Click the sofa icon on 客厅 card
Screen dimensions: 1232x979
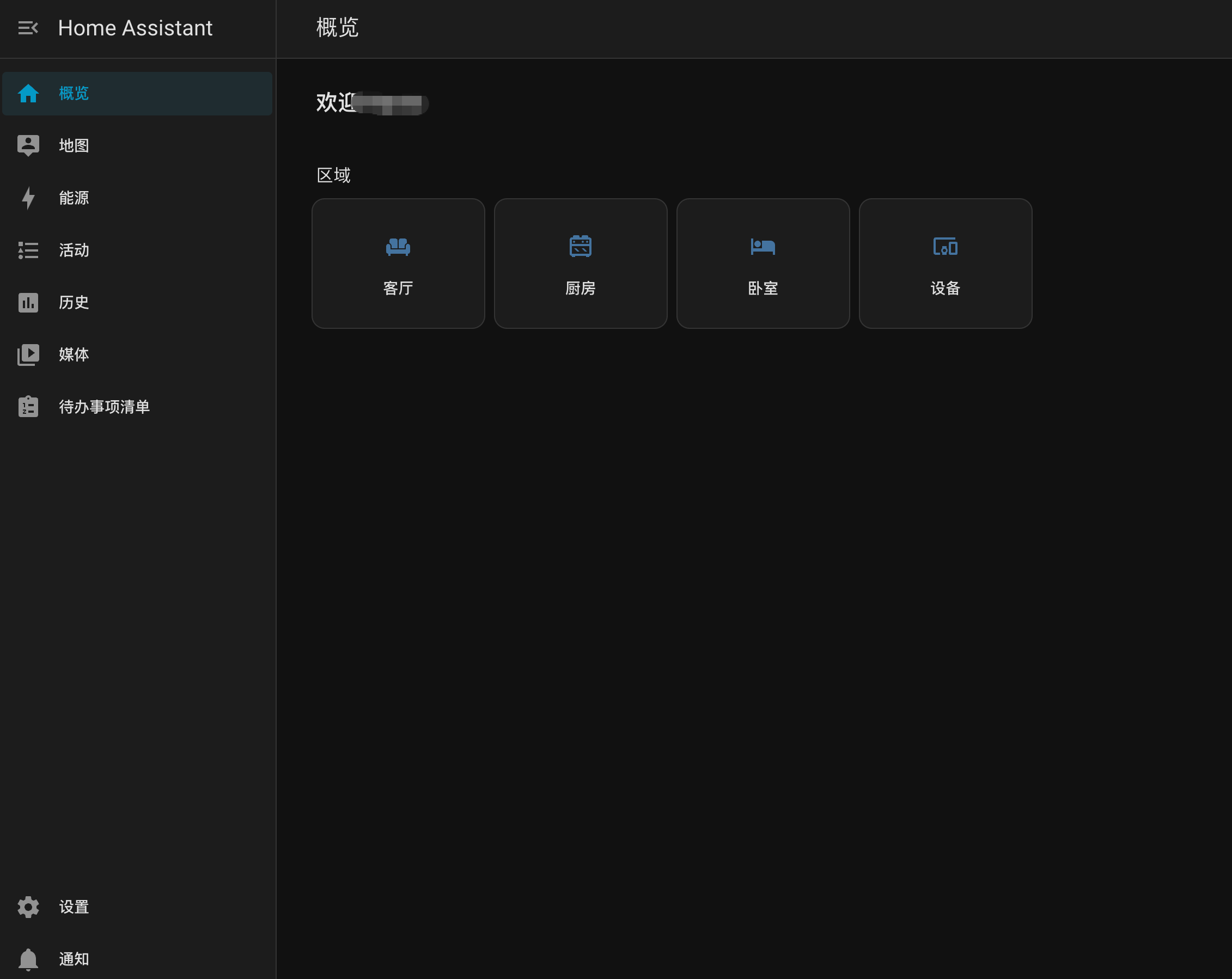pyautogui.click(x=398, y=247)
